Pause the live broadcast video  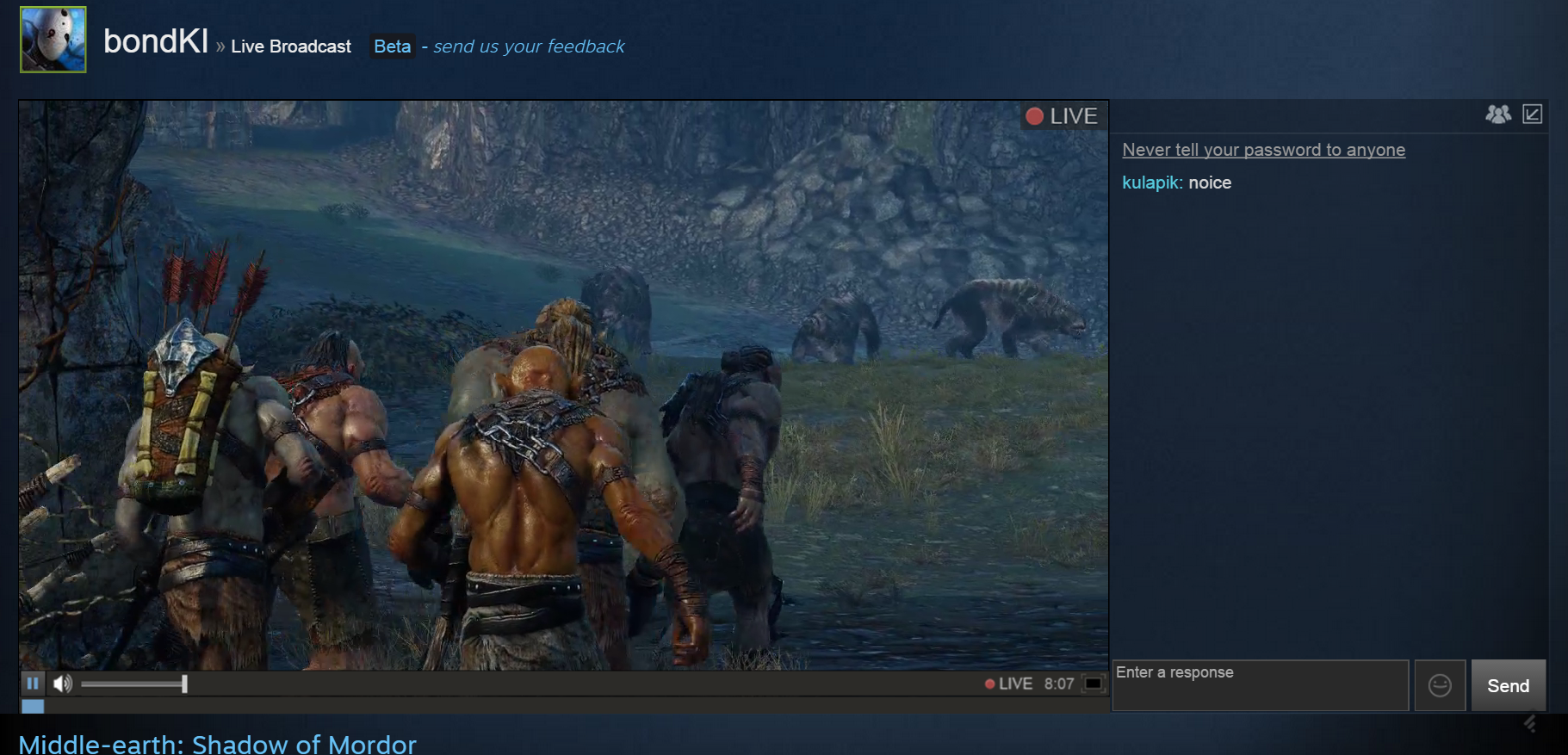point(33,684)
